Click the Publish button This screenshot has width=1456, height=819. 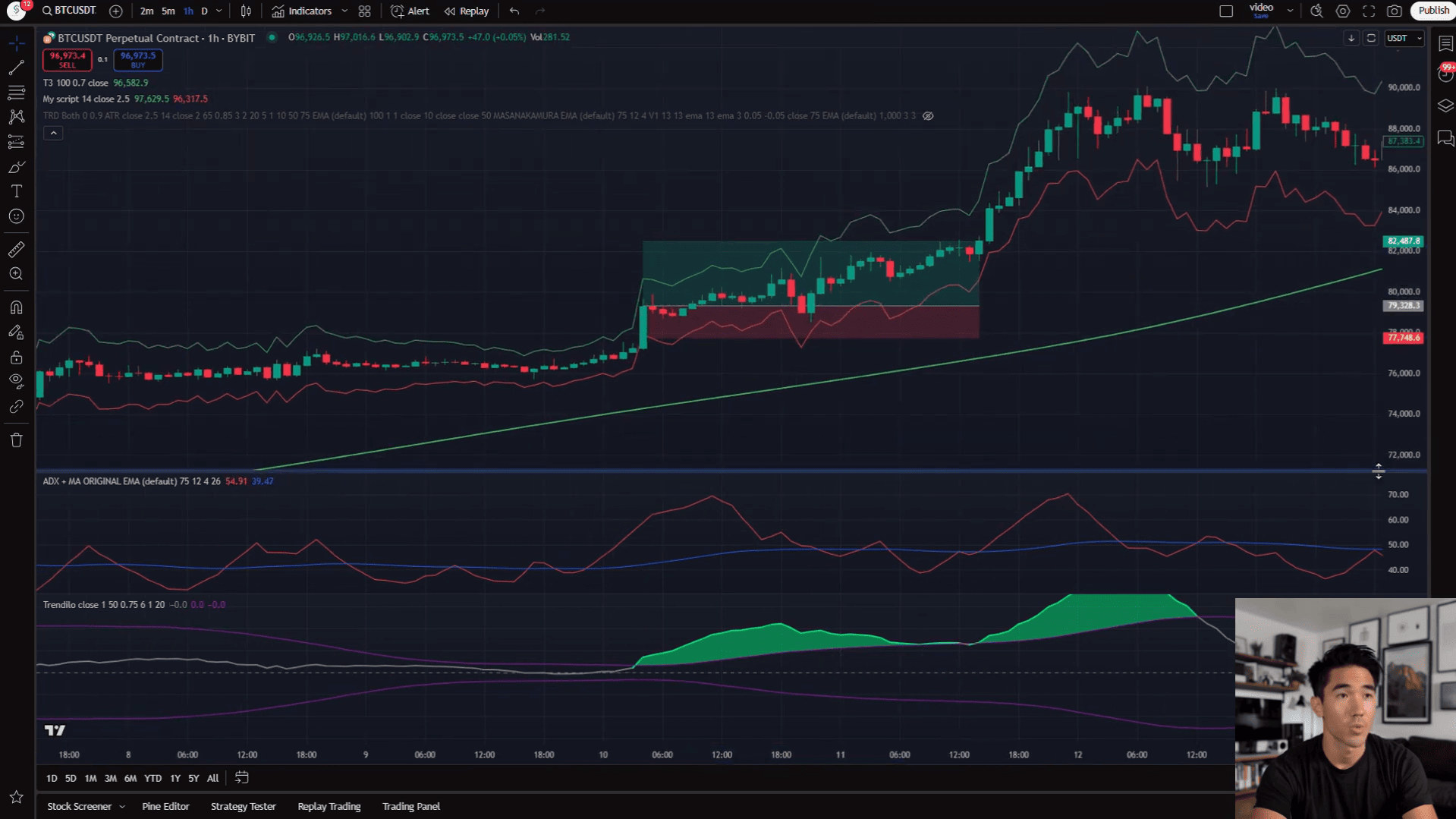pos(1432,11)
